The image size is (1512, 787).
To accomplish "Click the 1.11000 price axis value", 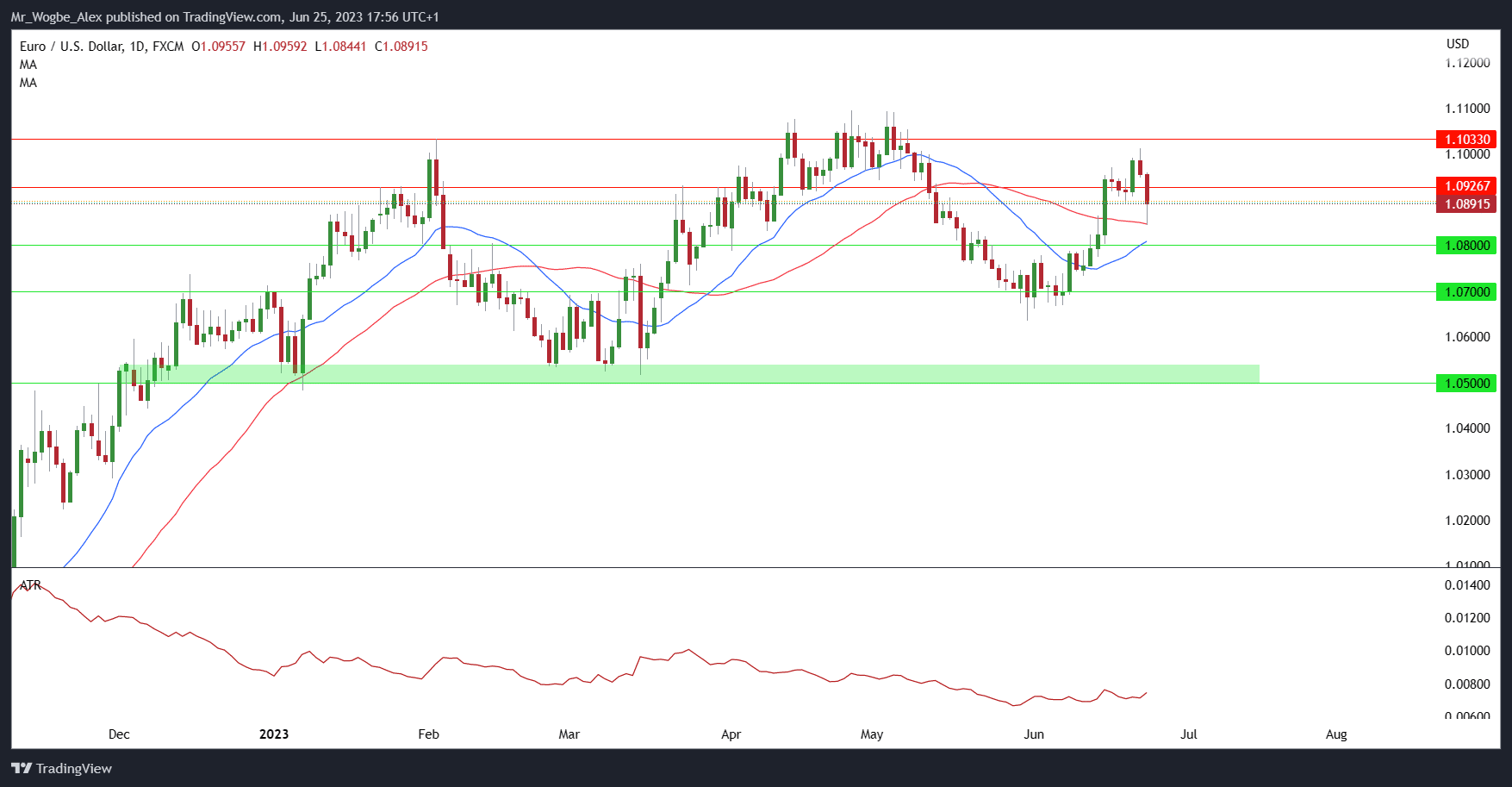I will click(1467, 109).
